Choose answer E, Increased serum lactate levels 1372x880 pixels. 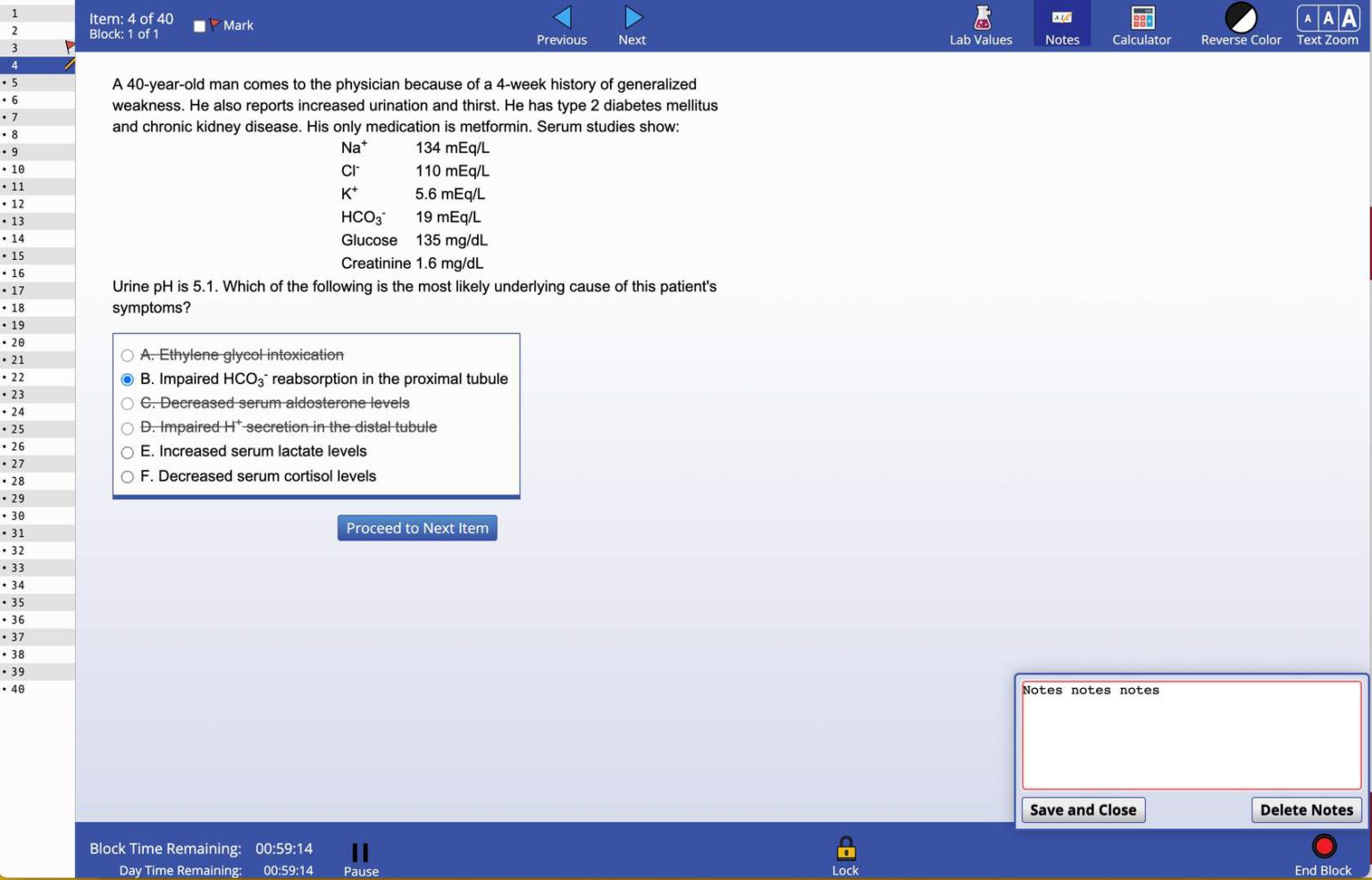pos(128,452)
